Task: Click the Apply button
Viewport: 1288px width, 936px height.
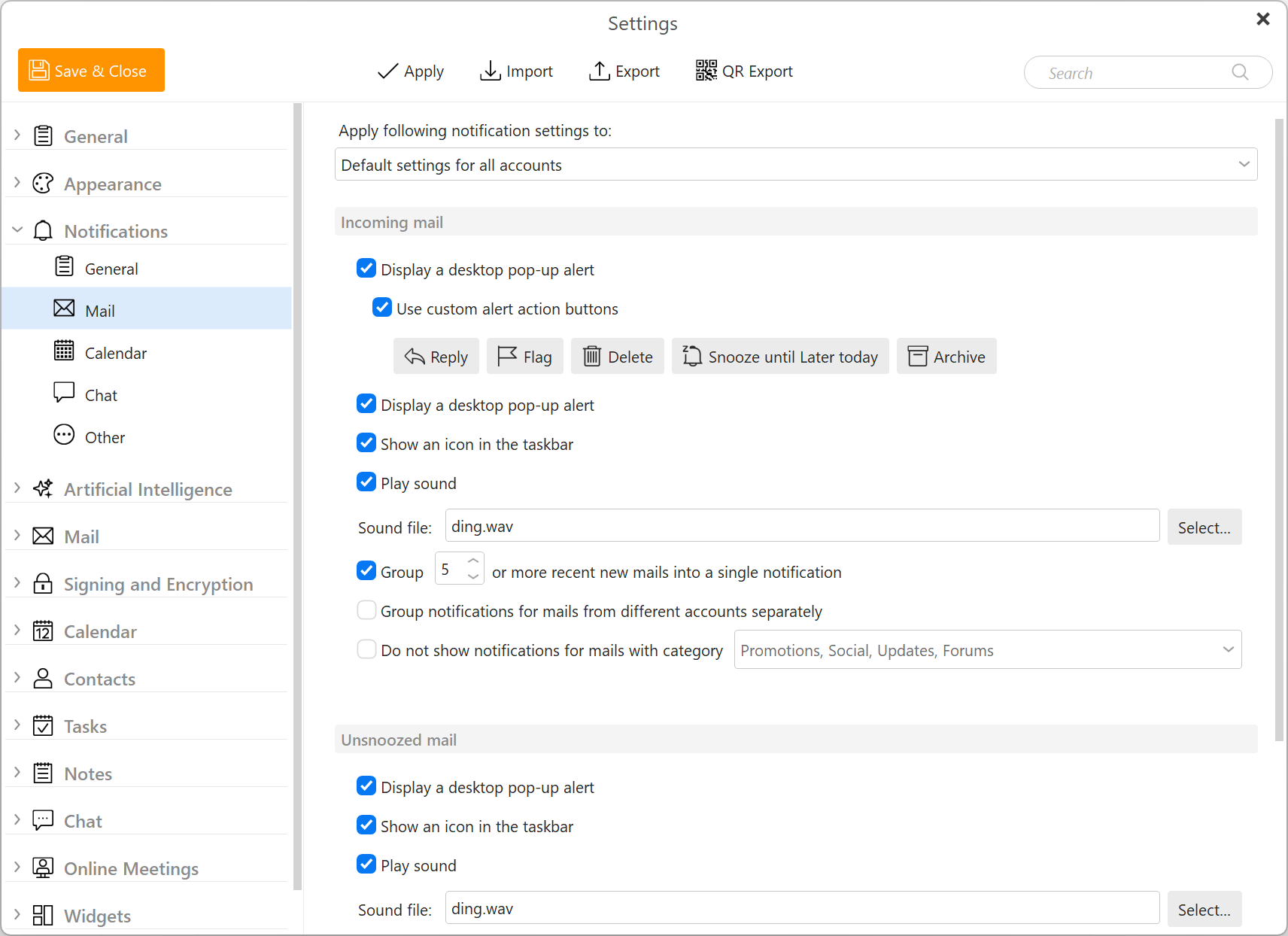Action: point(411,71)
